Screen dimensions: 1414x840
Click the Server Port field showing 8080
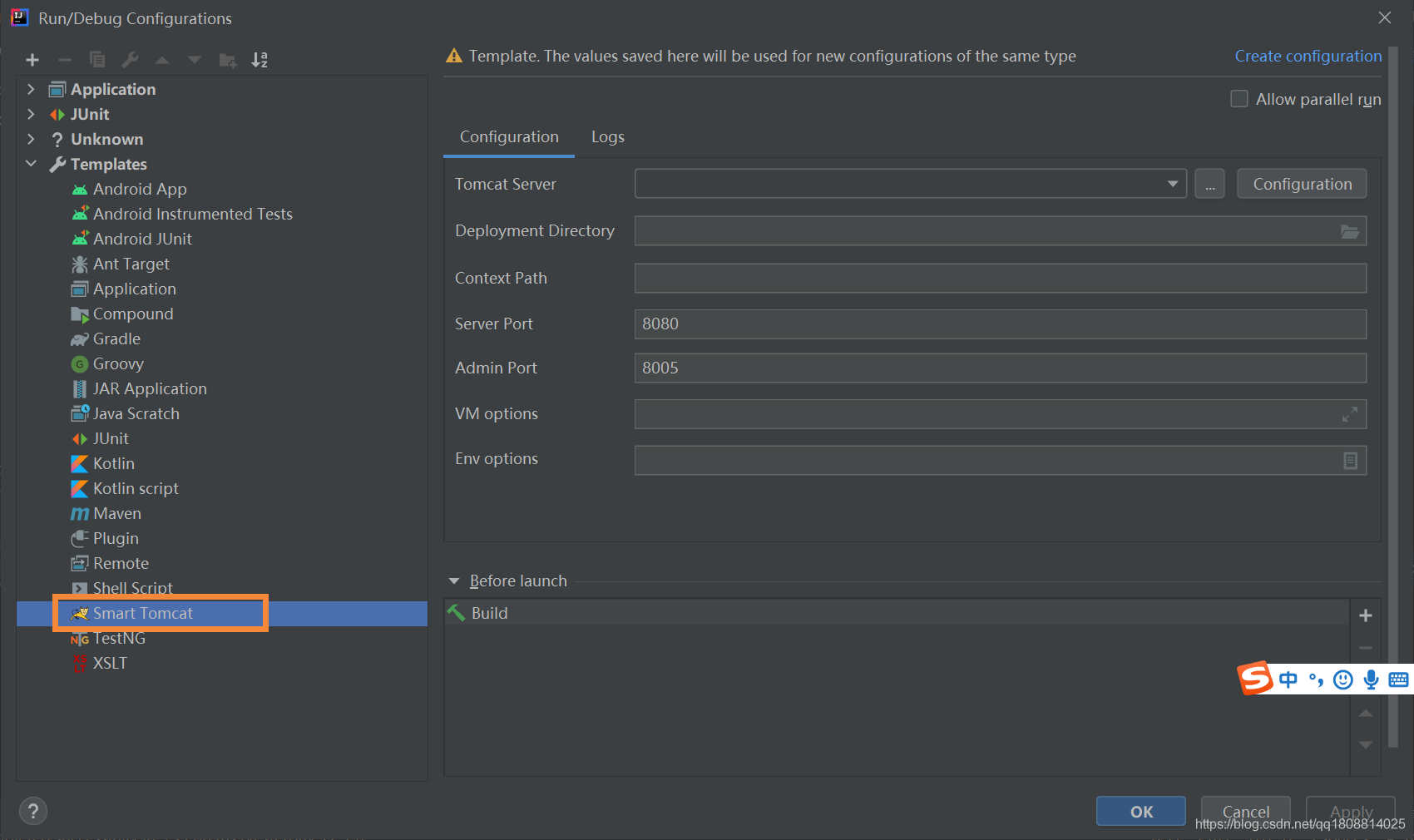point(1001,324)
